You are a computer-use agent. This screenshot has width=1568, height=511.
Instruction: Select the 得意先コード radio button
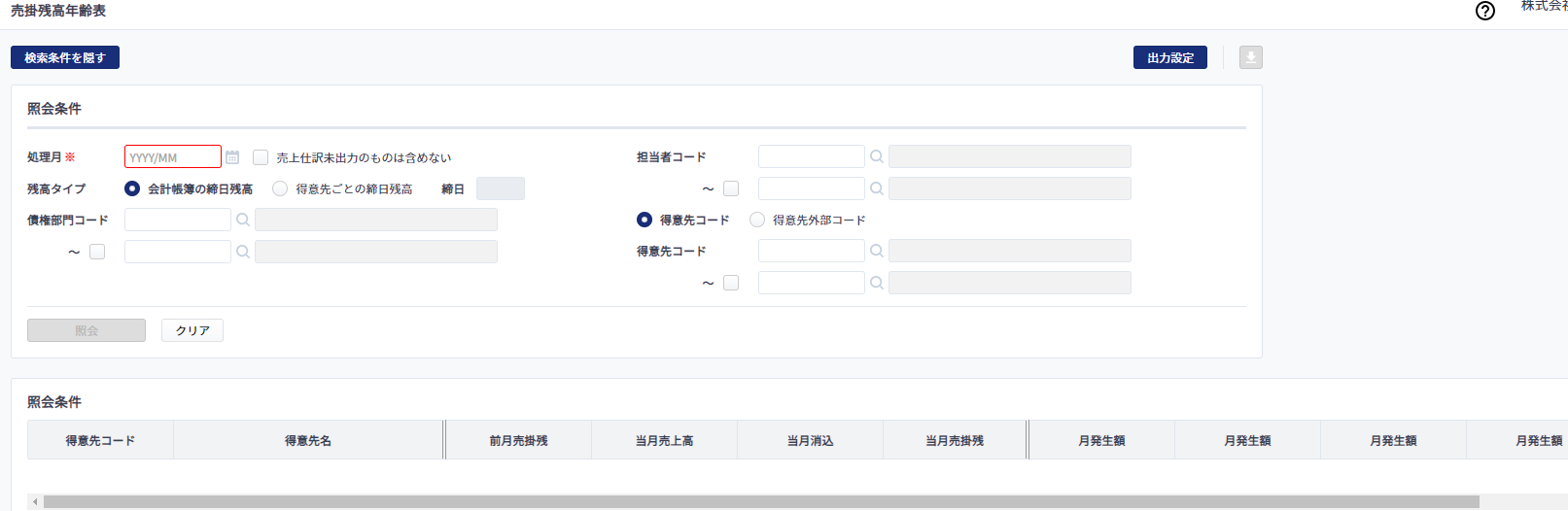tap(645, 220)
